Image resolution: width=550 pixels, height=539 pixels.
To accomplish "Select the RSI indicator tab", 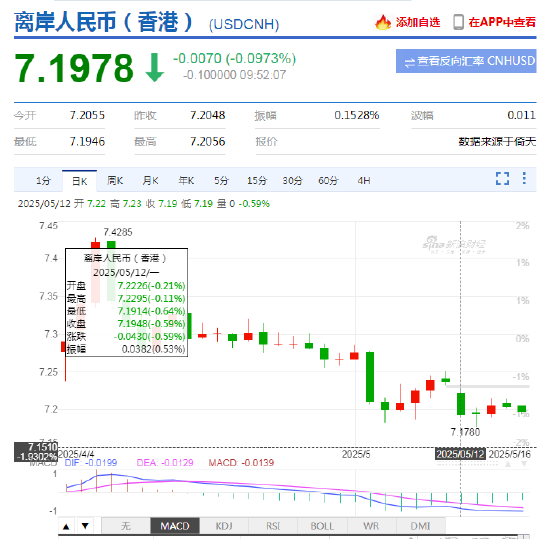I will coord(273,526).
